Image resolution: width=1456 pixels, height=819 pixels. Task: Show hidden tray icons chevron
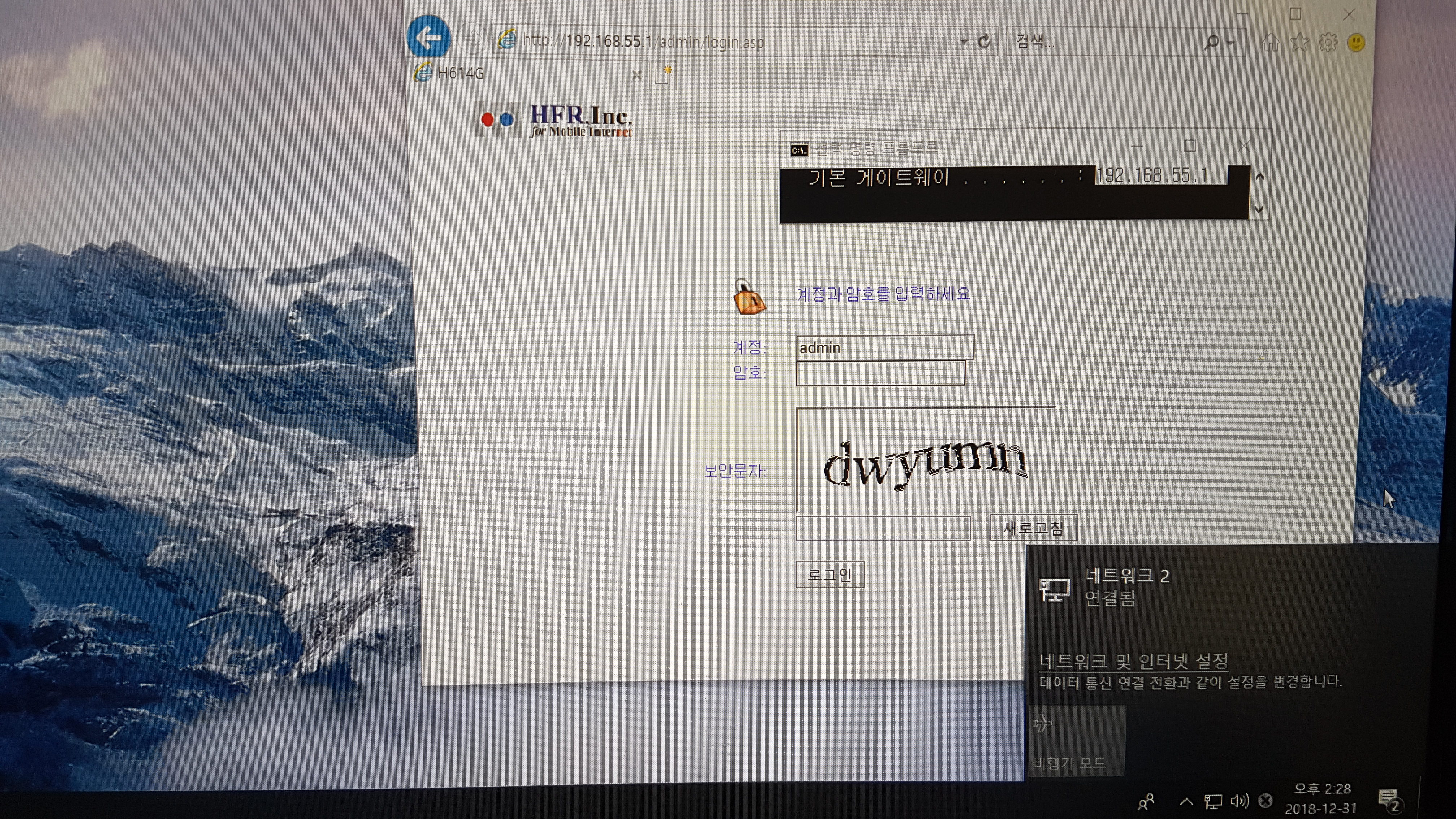click(1186, 801)
